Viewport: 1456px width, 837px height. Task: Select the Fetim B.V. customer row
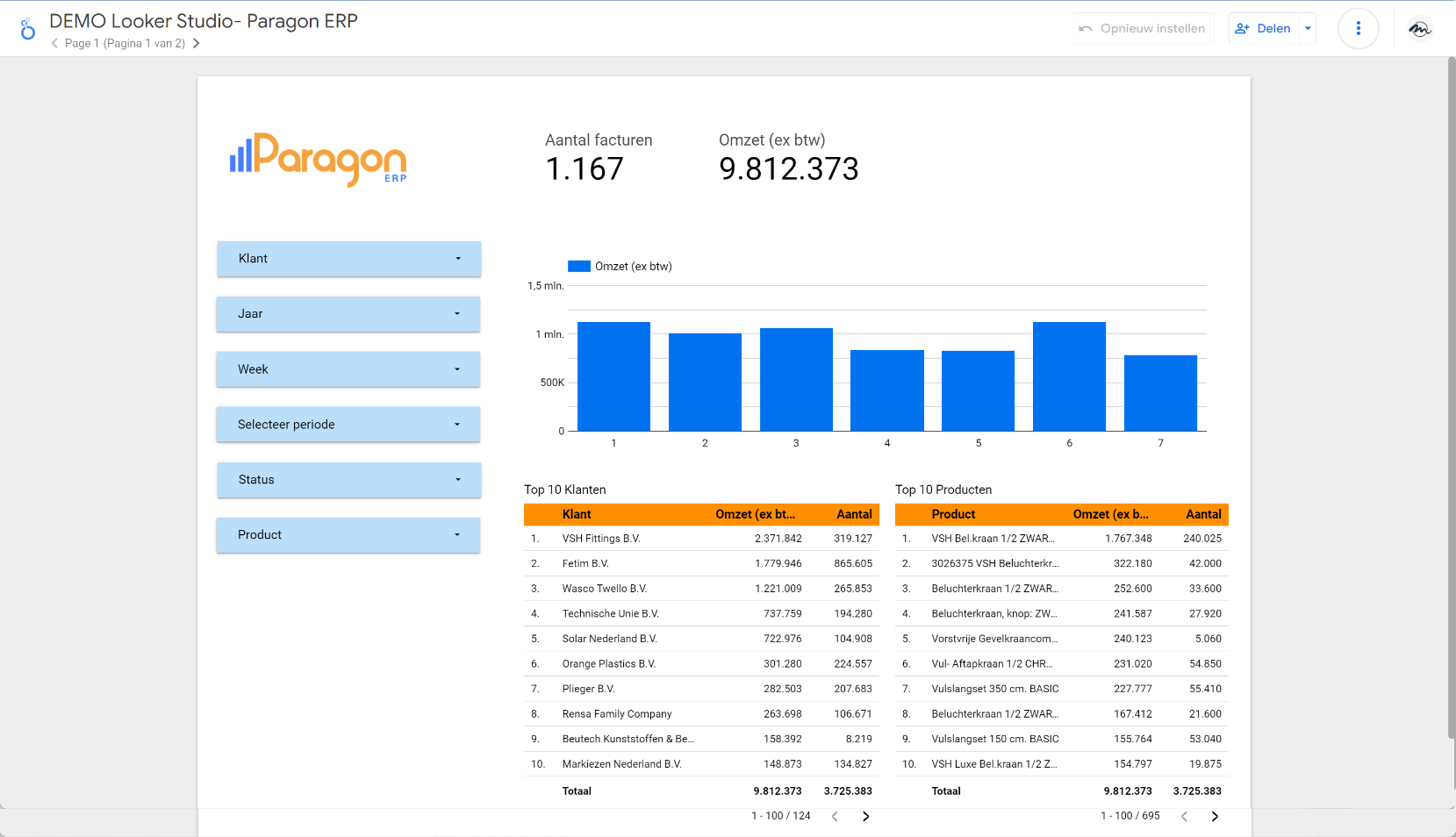pos(701,563)
